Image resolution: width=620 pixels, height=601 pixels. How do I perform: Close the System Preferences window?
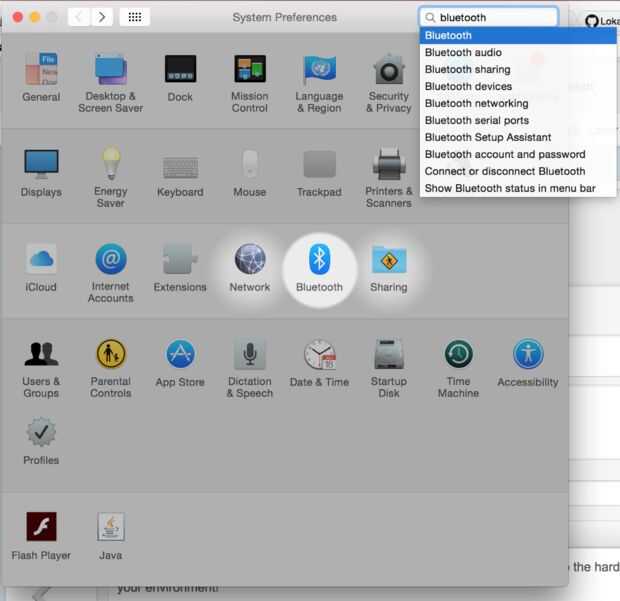pos(17,17)
